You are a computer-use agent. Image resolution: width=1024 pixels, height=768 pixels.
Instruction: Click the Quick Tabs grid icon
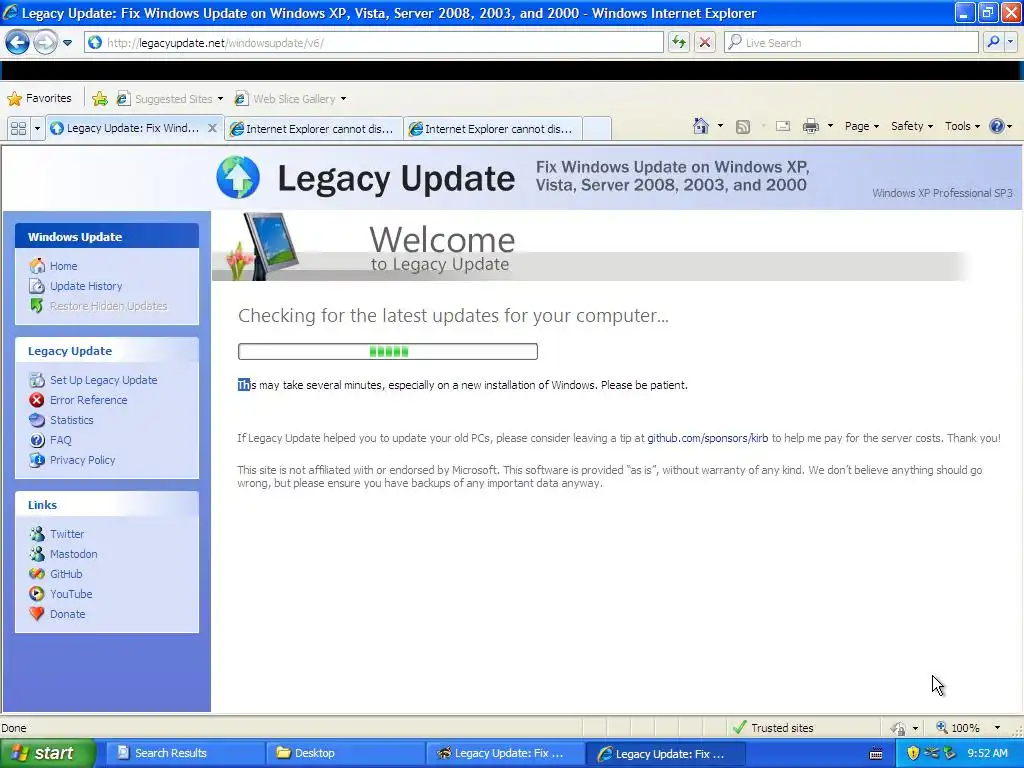(x=18, y=128)
